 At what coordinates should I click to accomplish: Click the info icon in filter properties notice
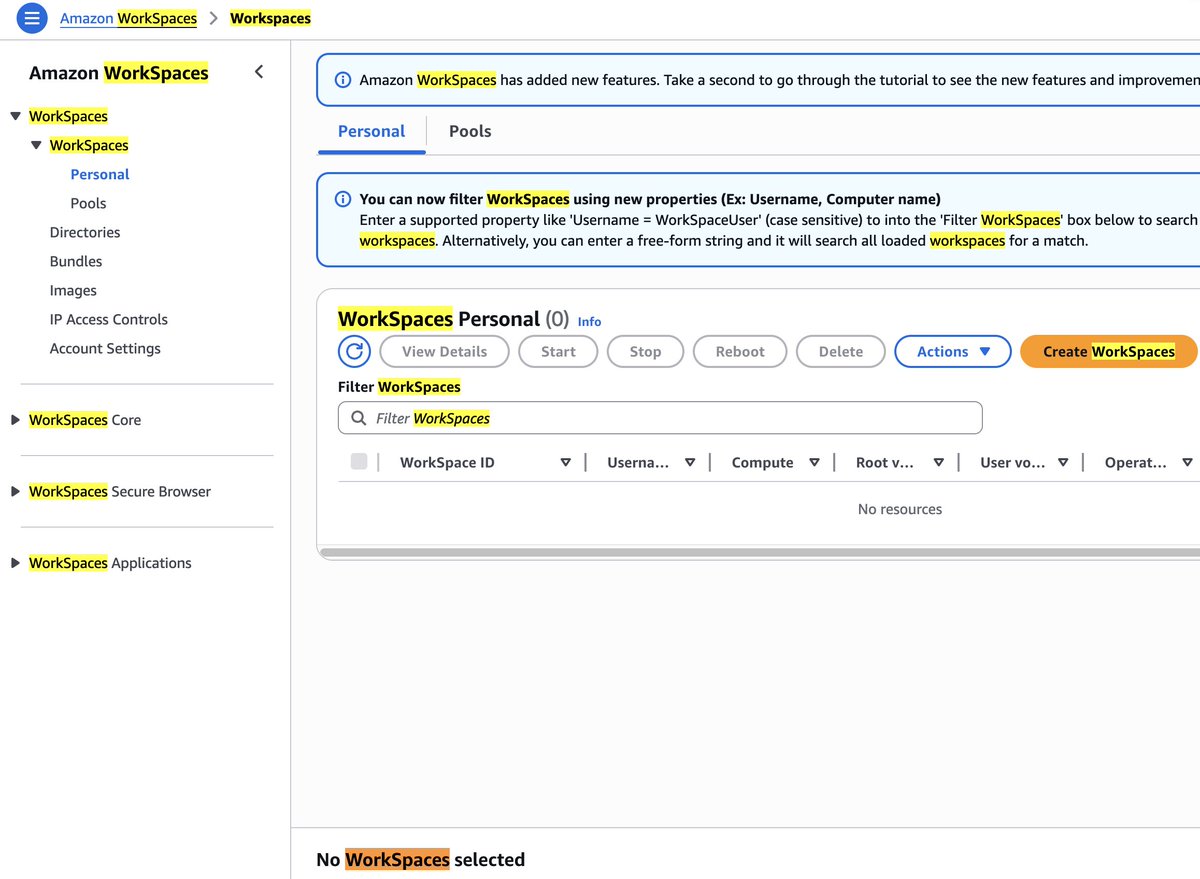click(342, 199)
